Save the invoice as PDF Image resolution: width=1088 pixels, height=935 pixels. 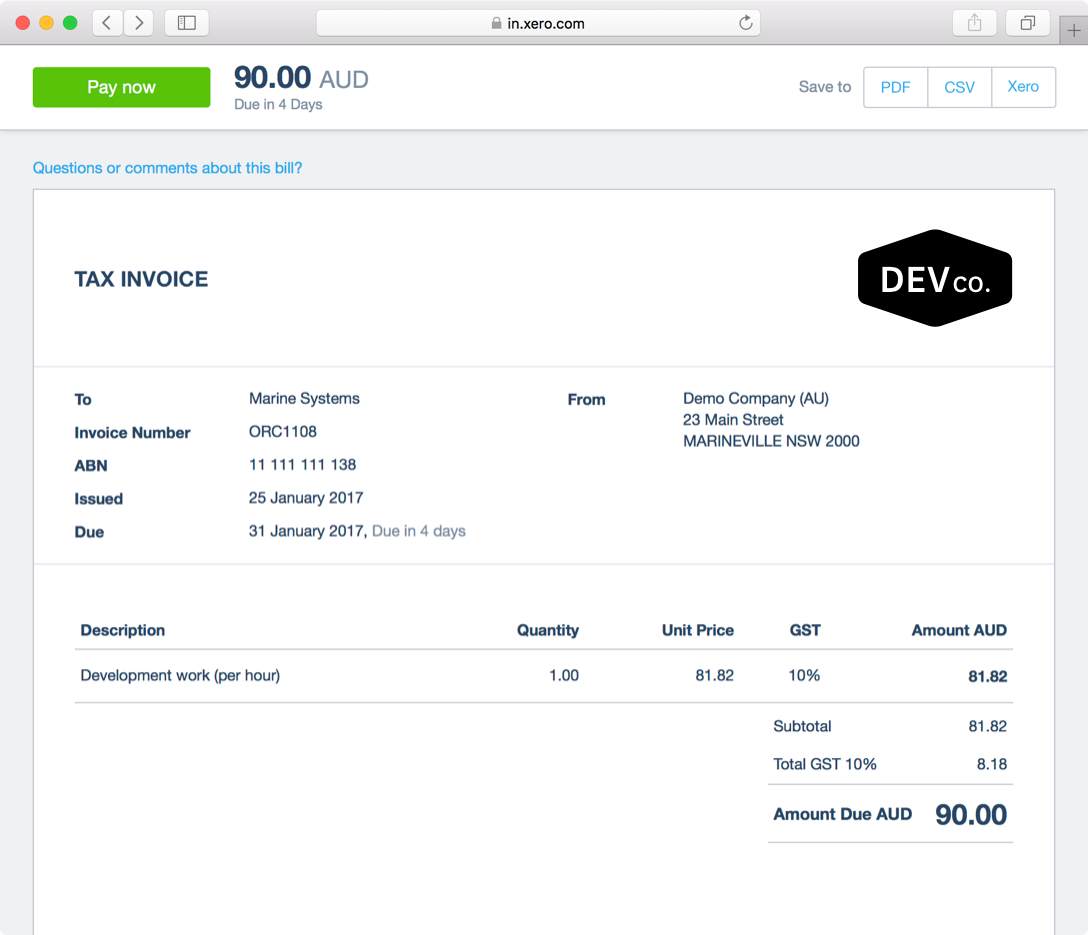[x=894, y=87]
